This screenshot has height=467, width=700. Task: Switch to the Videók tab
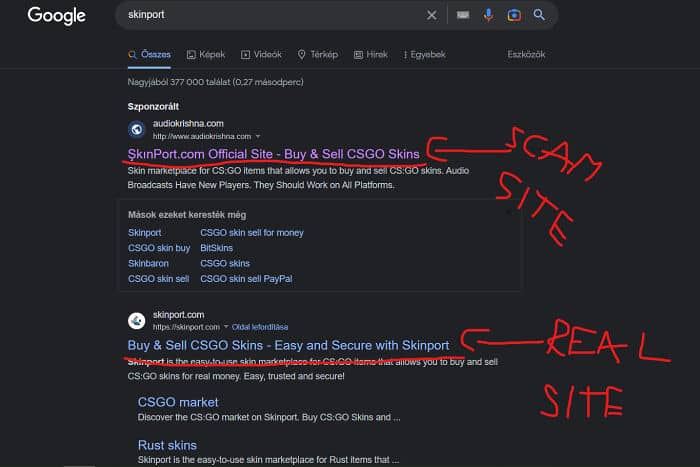261,54
